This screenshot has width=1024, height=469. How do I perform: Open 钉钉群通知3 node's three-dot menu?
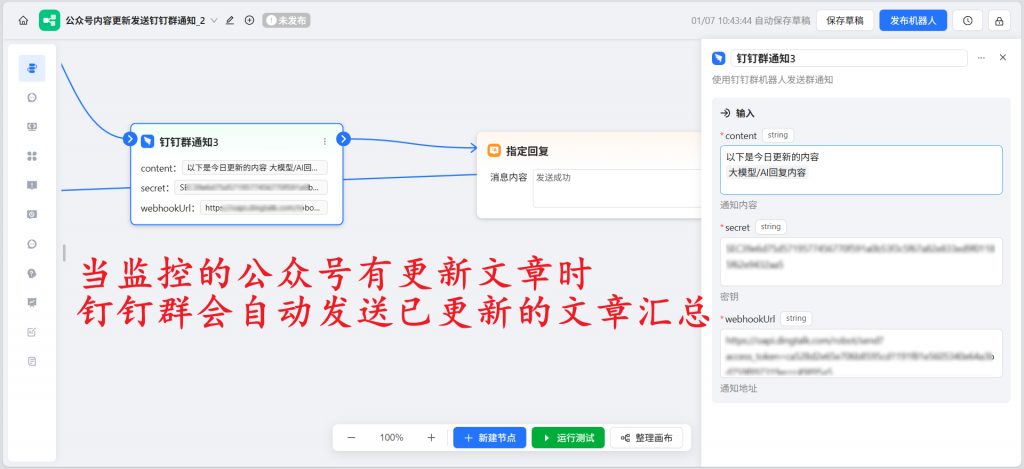[325, 141]
